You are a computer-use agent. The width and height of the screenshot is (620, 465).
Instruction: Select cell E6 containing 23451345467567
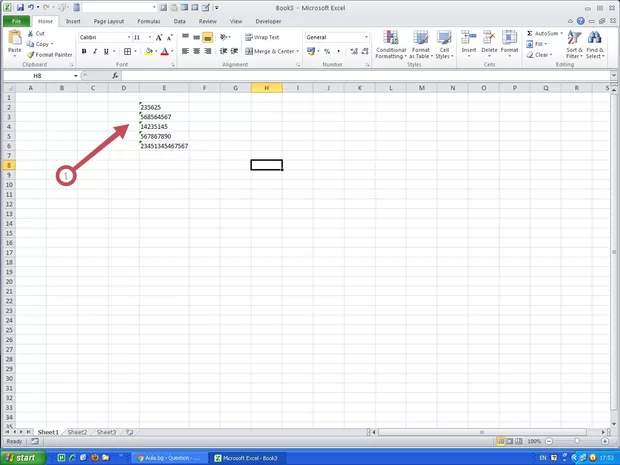tap(164, 146)
